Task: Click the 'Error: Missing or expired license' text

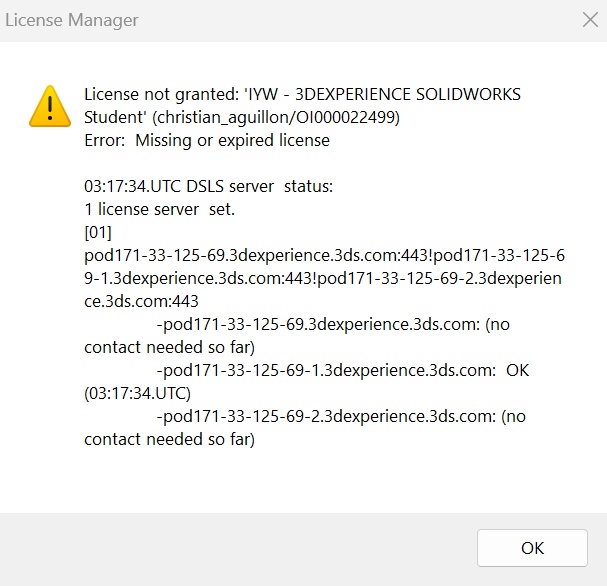Action: coord(207,140)
